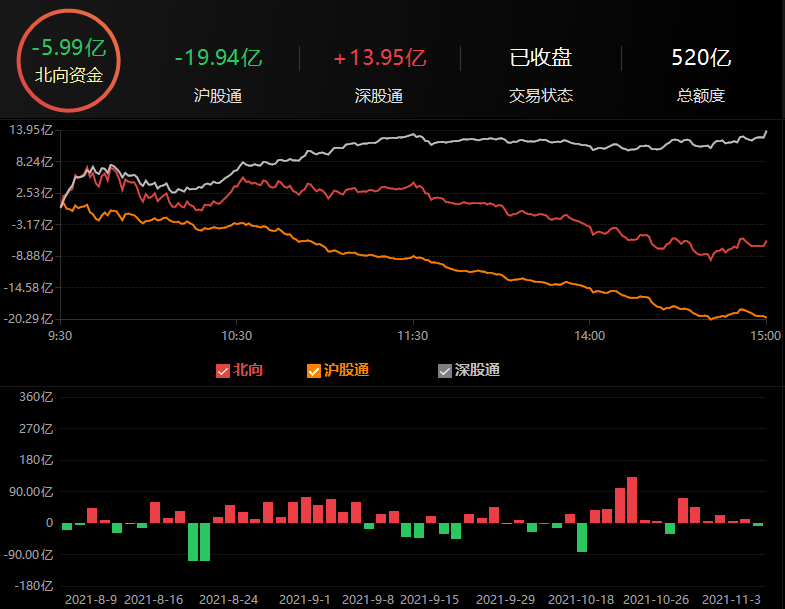
Task: Uncheck the orange 沪股通 legend checkbox
Action: (314, 371)
